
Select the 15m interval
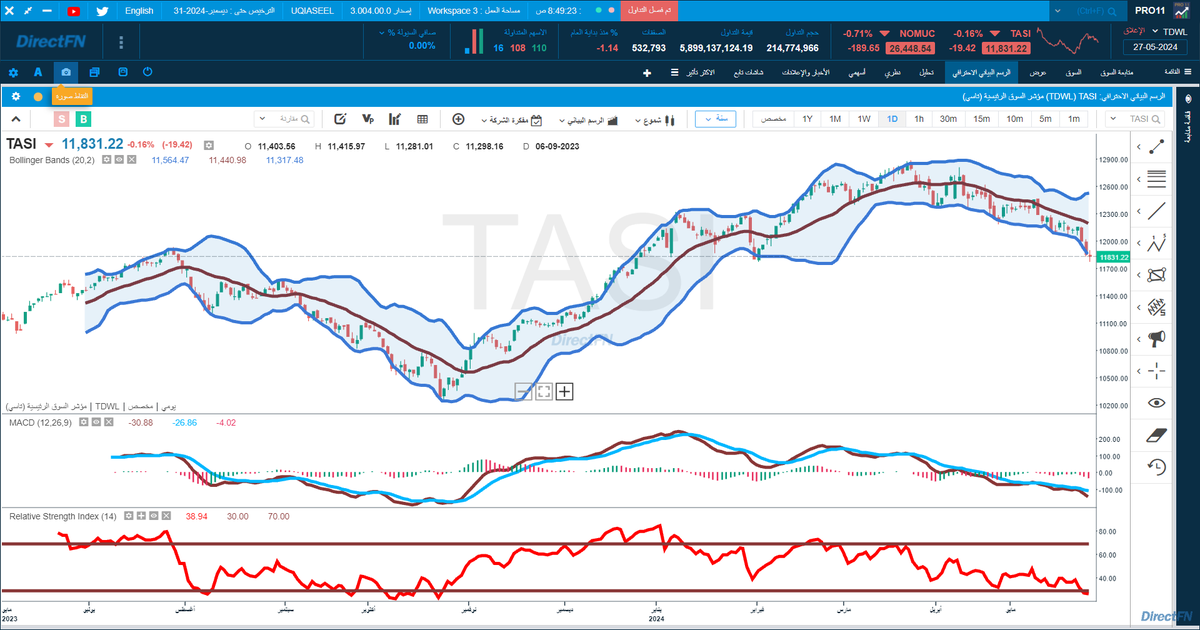(981, 119)
